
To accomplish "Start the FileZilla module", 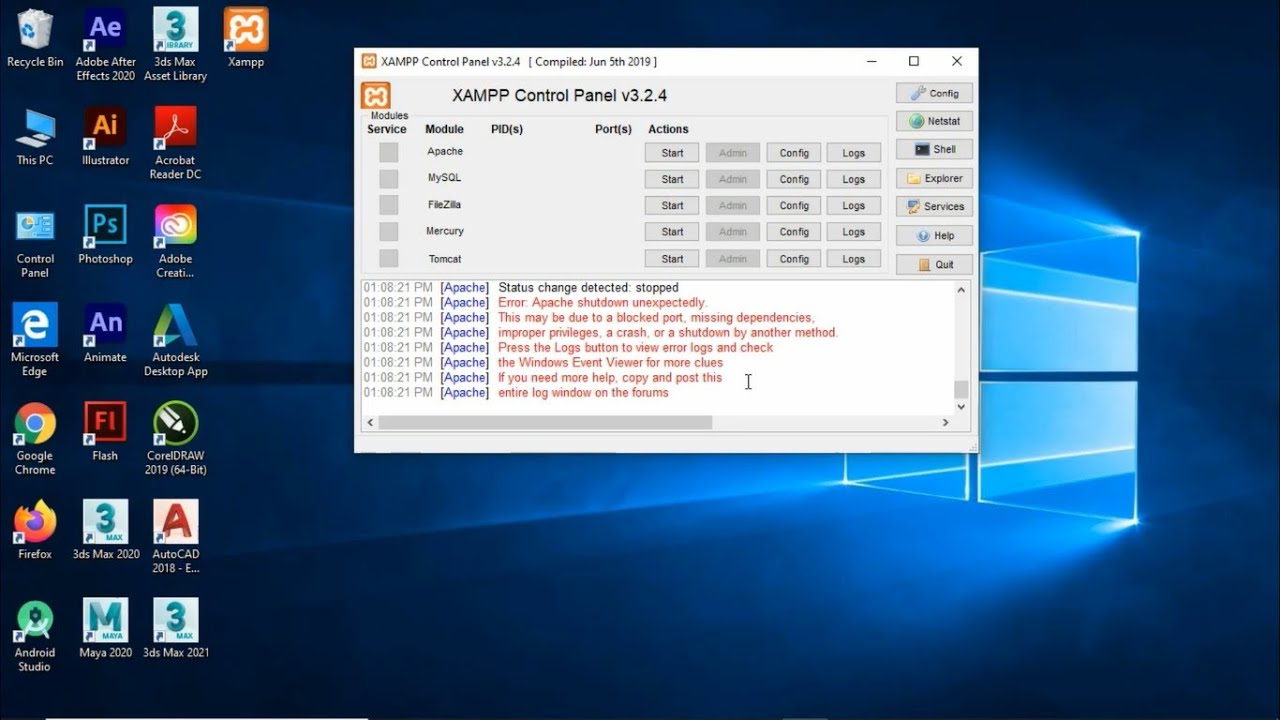I will coord(672,205).
